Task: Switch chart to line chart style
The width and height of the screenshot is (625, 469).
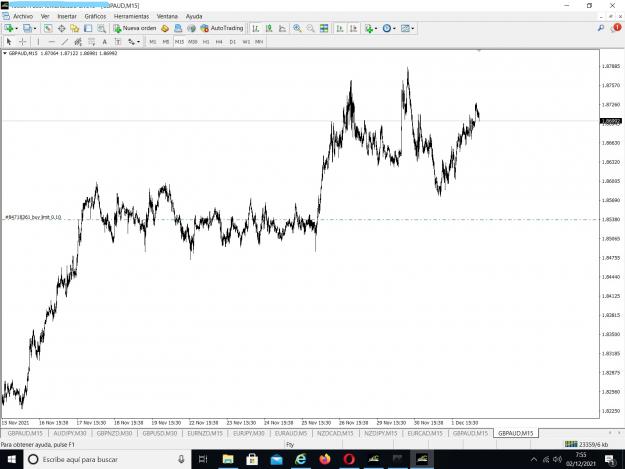Action: (282, 28)
